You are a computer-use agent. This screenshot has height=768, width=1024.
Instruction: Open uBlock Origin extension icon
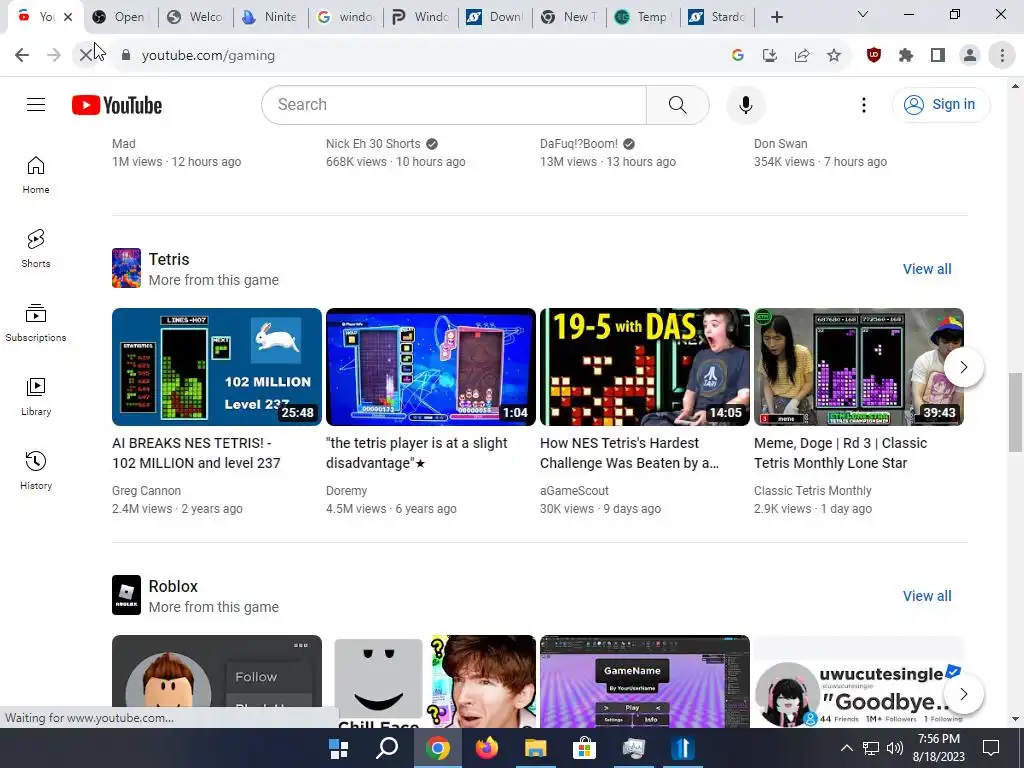[874, 56]
